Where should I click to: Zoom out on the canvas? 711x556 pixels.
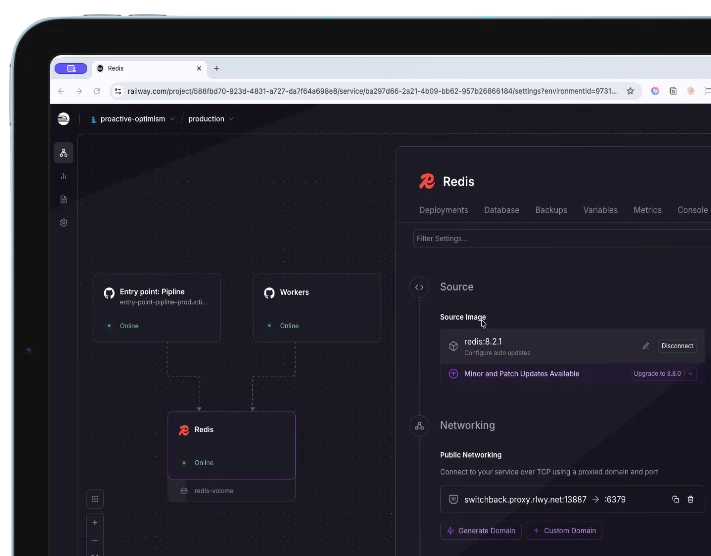[95, 541]
